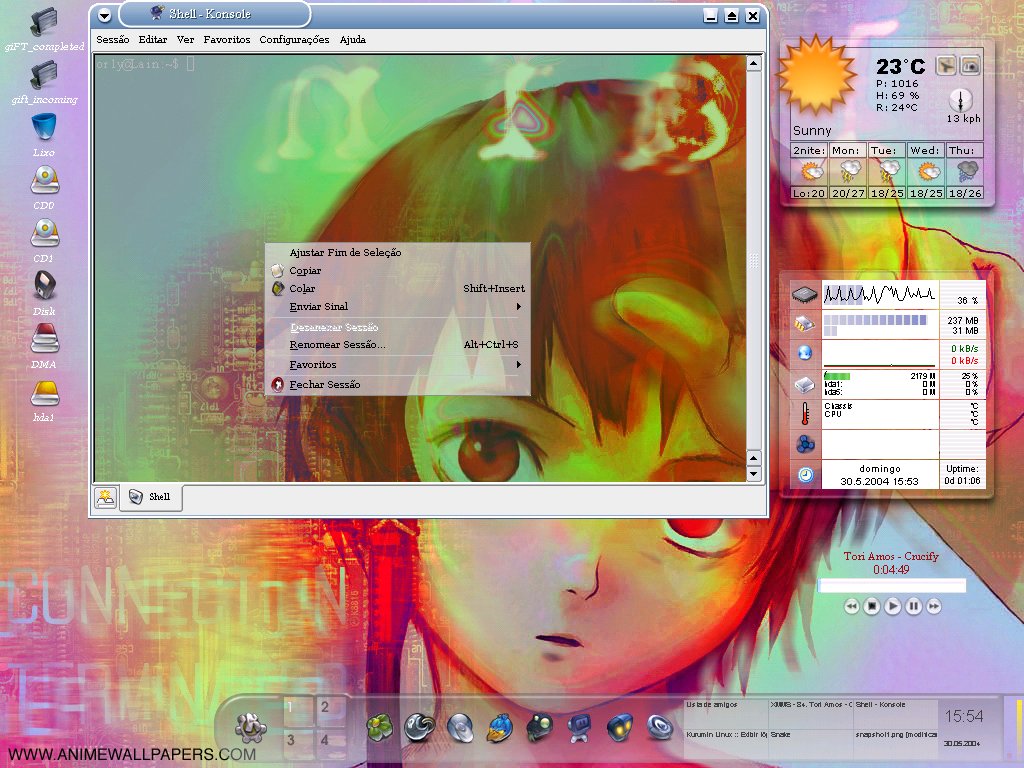Select the Lixo trash icon
Viewport: 1024px width, 768px height.
[x=44, y=127]
